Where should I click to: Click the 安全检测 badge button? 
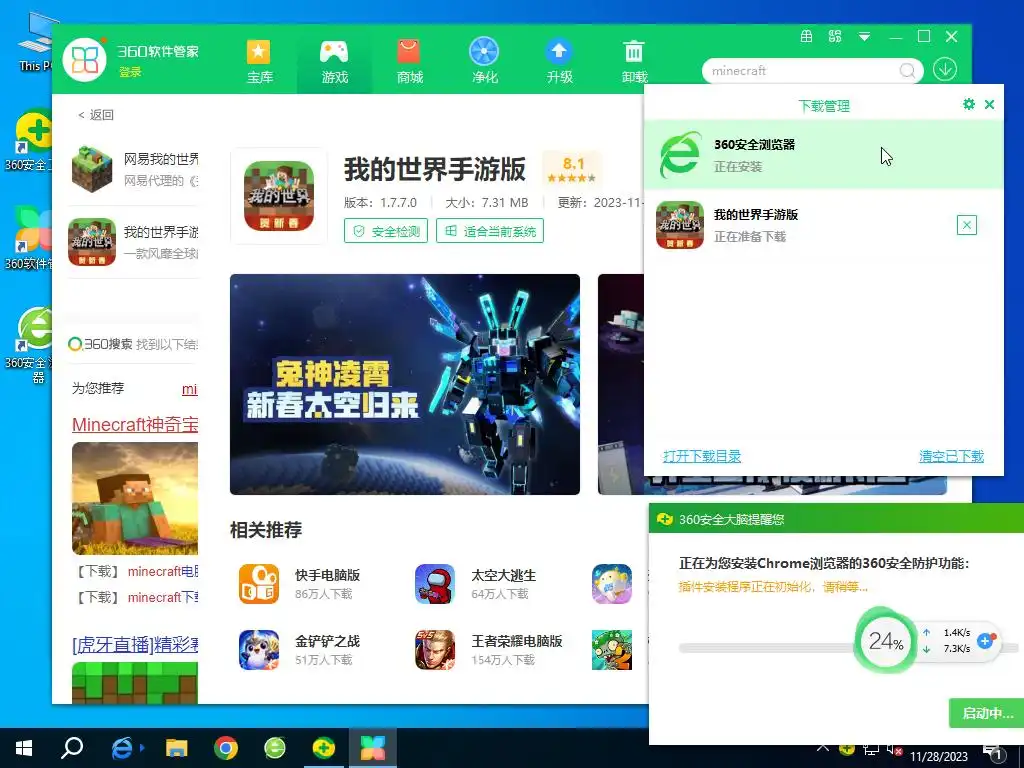(386, 231)
